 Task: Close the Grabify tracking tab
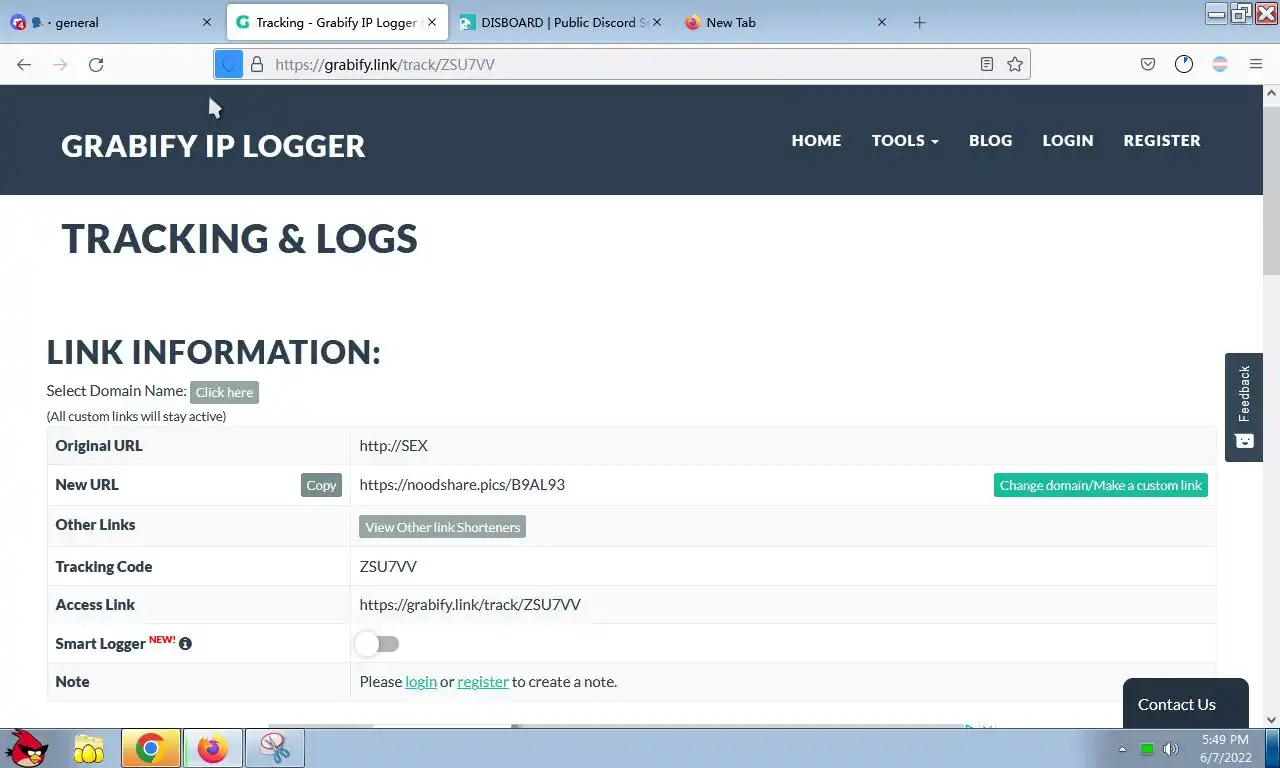point(432,22)
